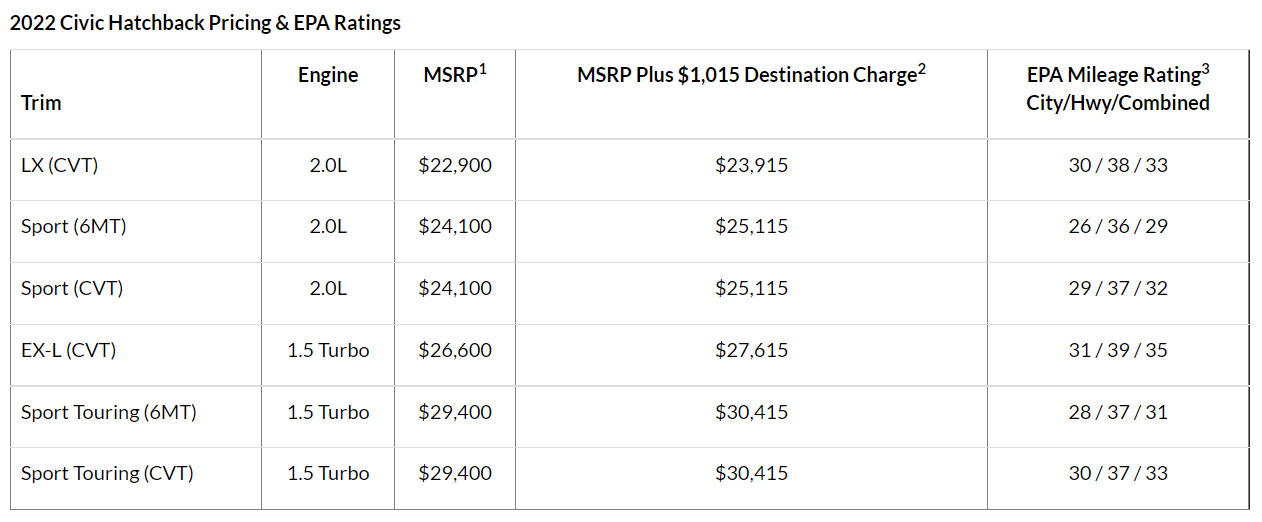This screenshot has height=522, width=1262.
Task: Click the Sport Touring (CVT) trim name
Action: (x=107, y=473)
